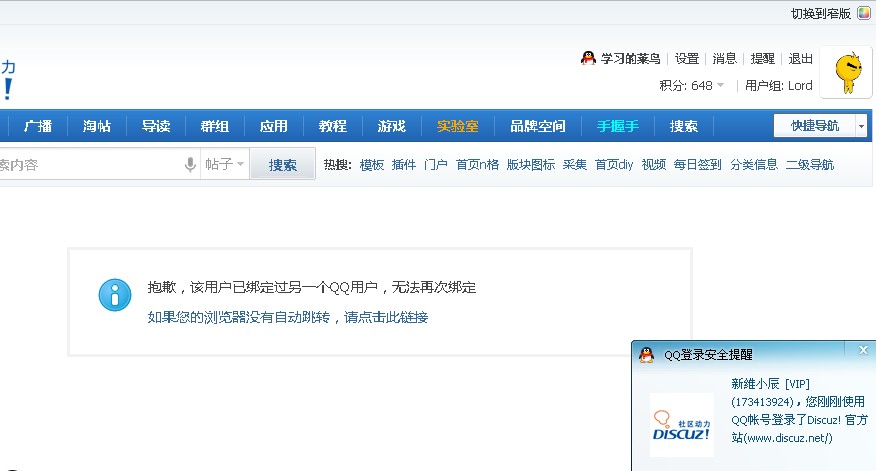Image resolution: width=876 pixels, height=471 pixels.
Task: Select hot search term 每日签到
Action: pyautogui.click(x=698, y=165)
